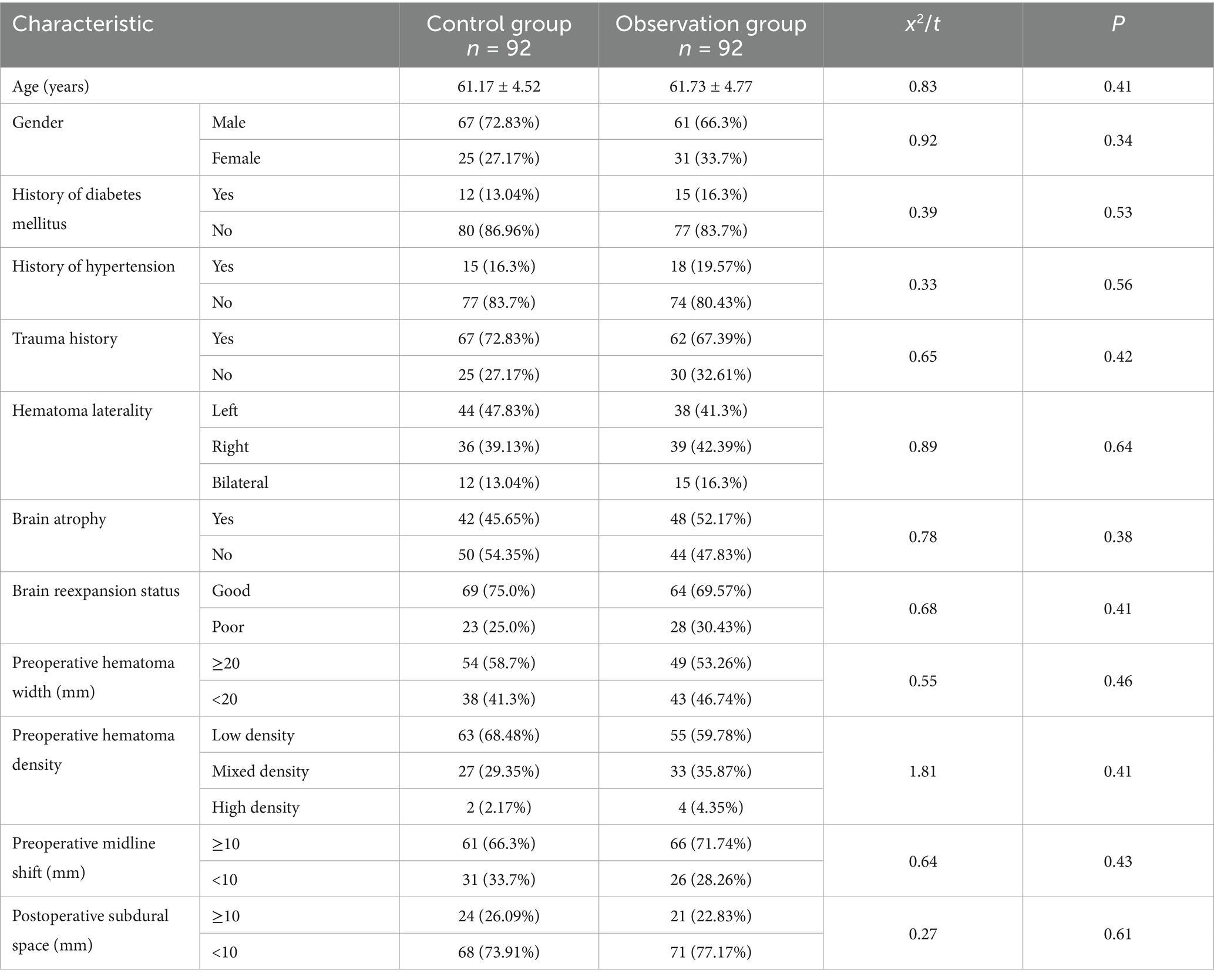Select the Brain atrophy row label
Image resolution: width=1214 pixels, height=980 pixels.
(59, 519)
